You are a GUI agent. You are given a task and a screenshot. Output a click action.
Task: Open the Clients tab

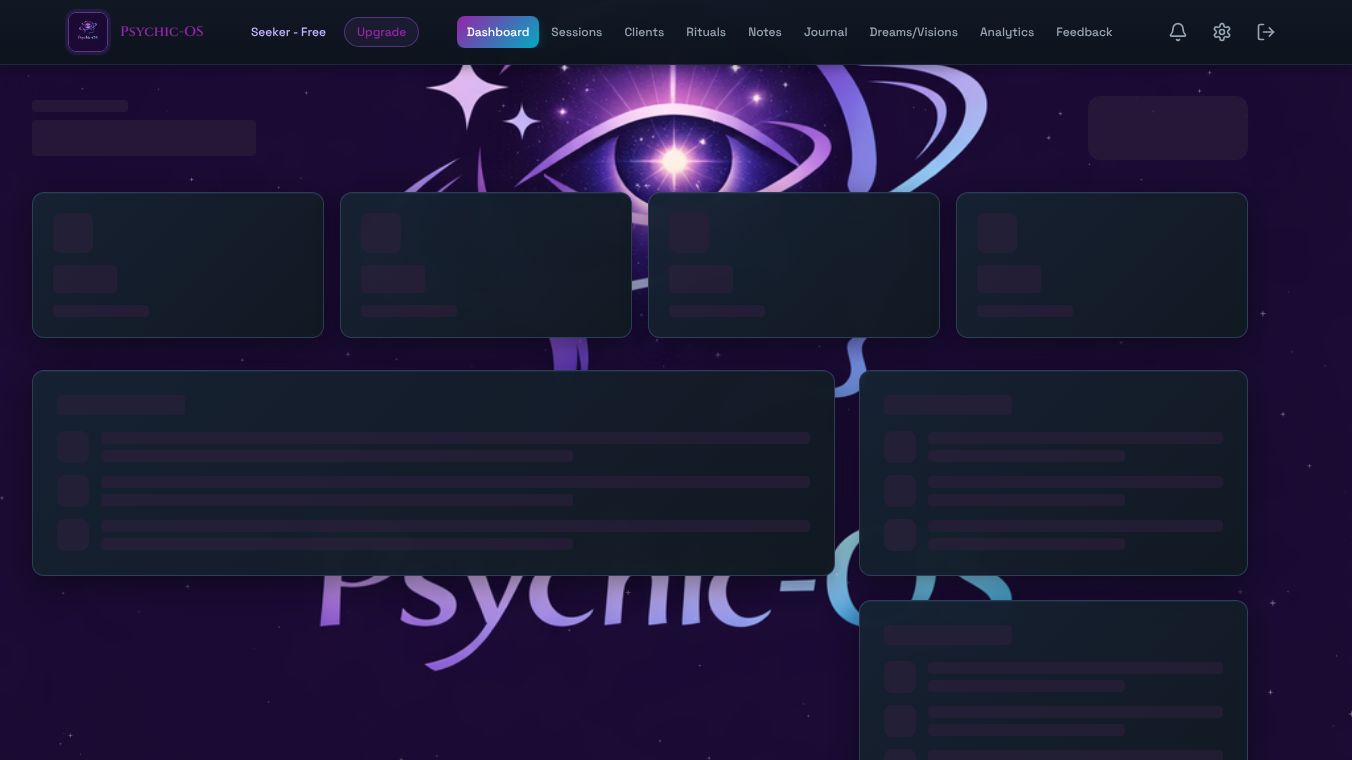click(644, 32)
